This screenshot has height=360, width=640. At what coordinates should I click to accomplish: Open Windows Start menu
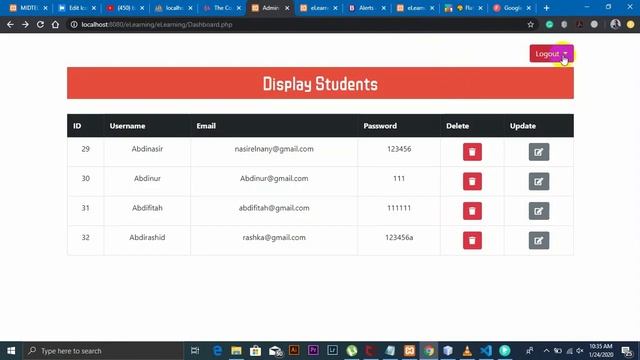(11, 351)
